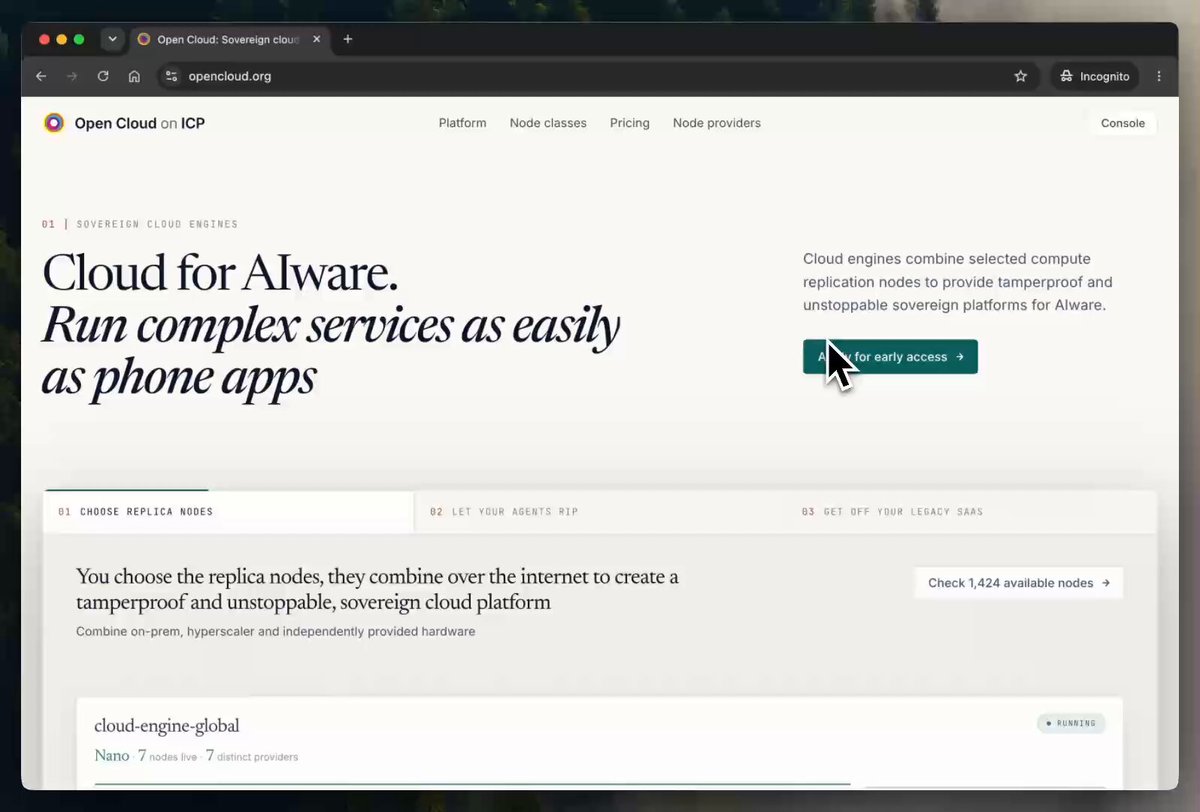Switch to Let Your Agents Rip tab
Viewport: 1200px width, 812px height.
599,511
